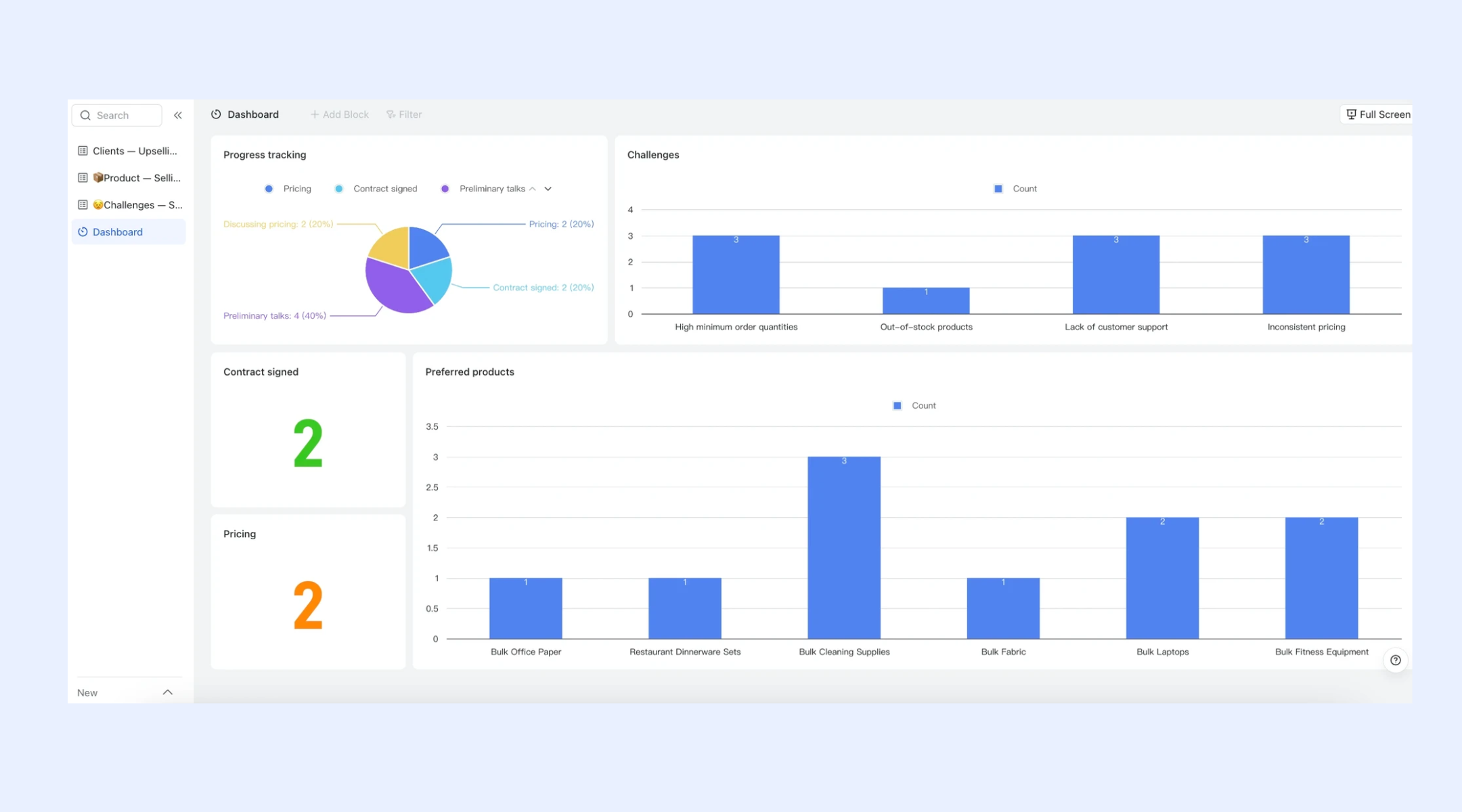This screenshot has width=1462, height=812.
Task: Click the search magnifier icon
Action: [85, 116]
